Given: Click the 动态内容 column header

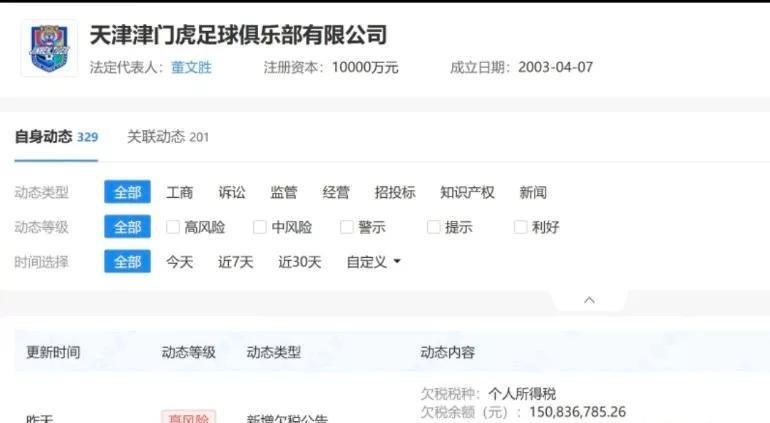Looking at the screenshot, I should click(x=447, y=352).
